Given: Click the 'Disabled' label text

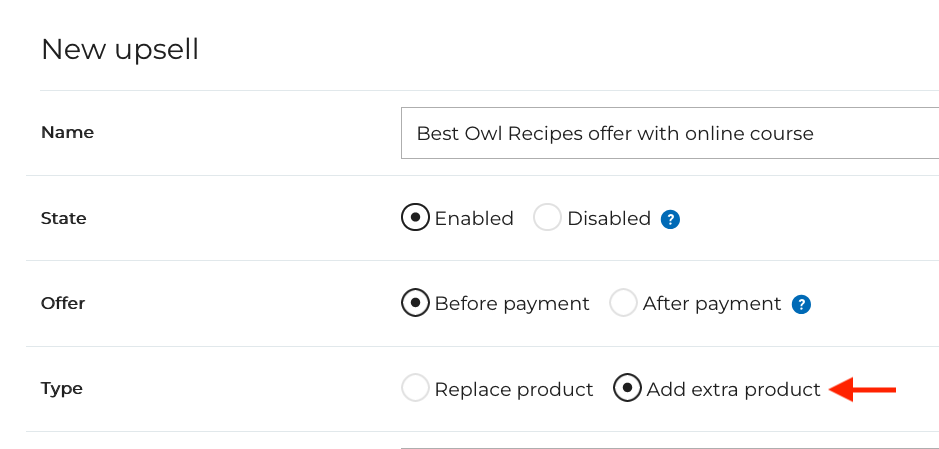Looking at the screenshot, I should [x=609, y=218].
